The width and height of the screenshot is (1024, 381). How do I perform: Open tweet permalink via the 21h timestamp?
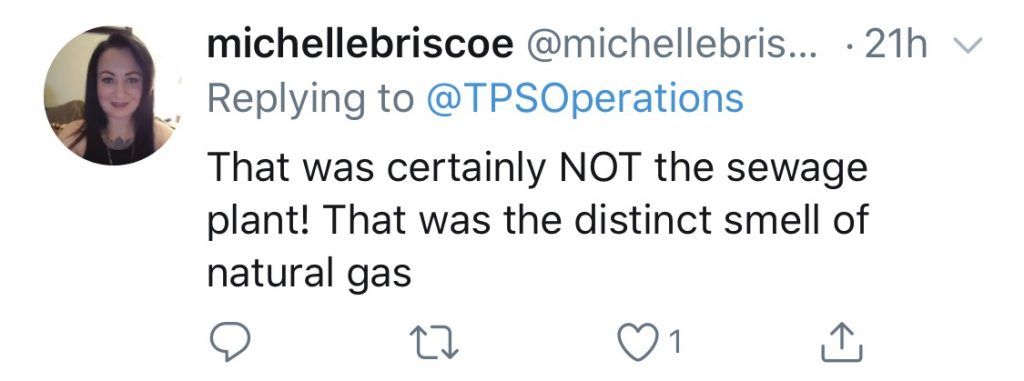coord(896,45)
